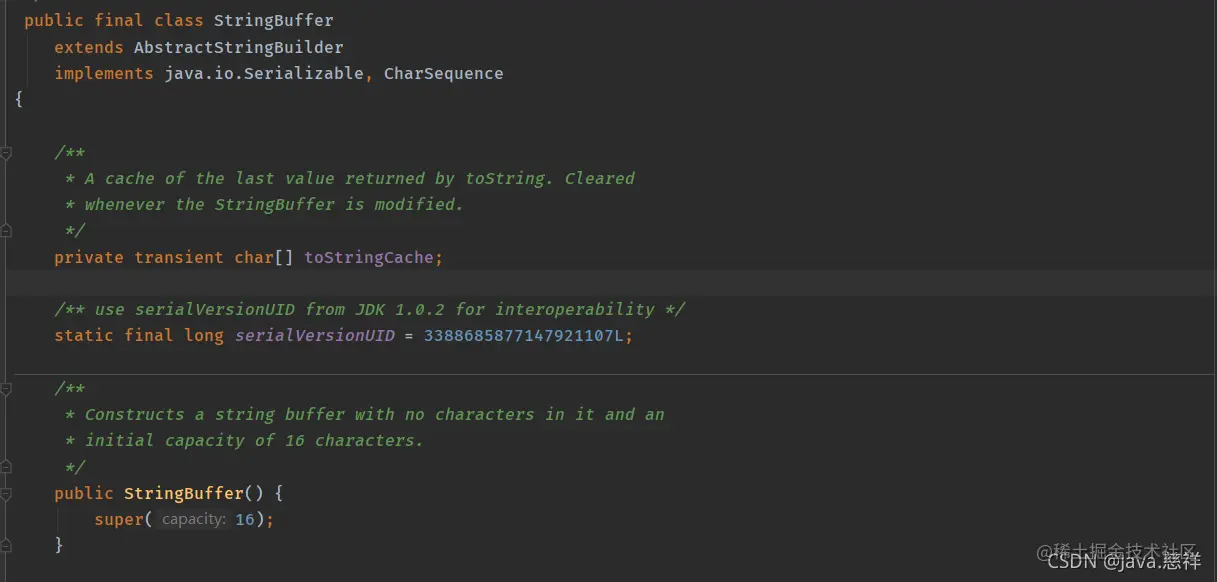This screenshot has height=582, width=1217.
Task: Click the static keyword
Action: click(x=84, y=335)
